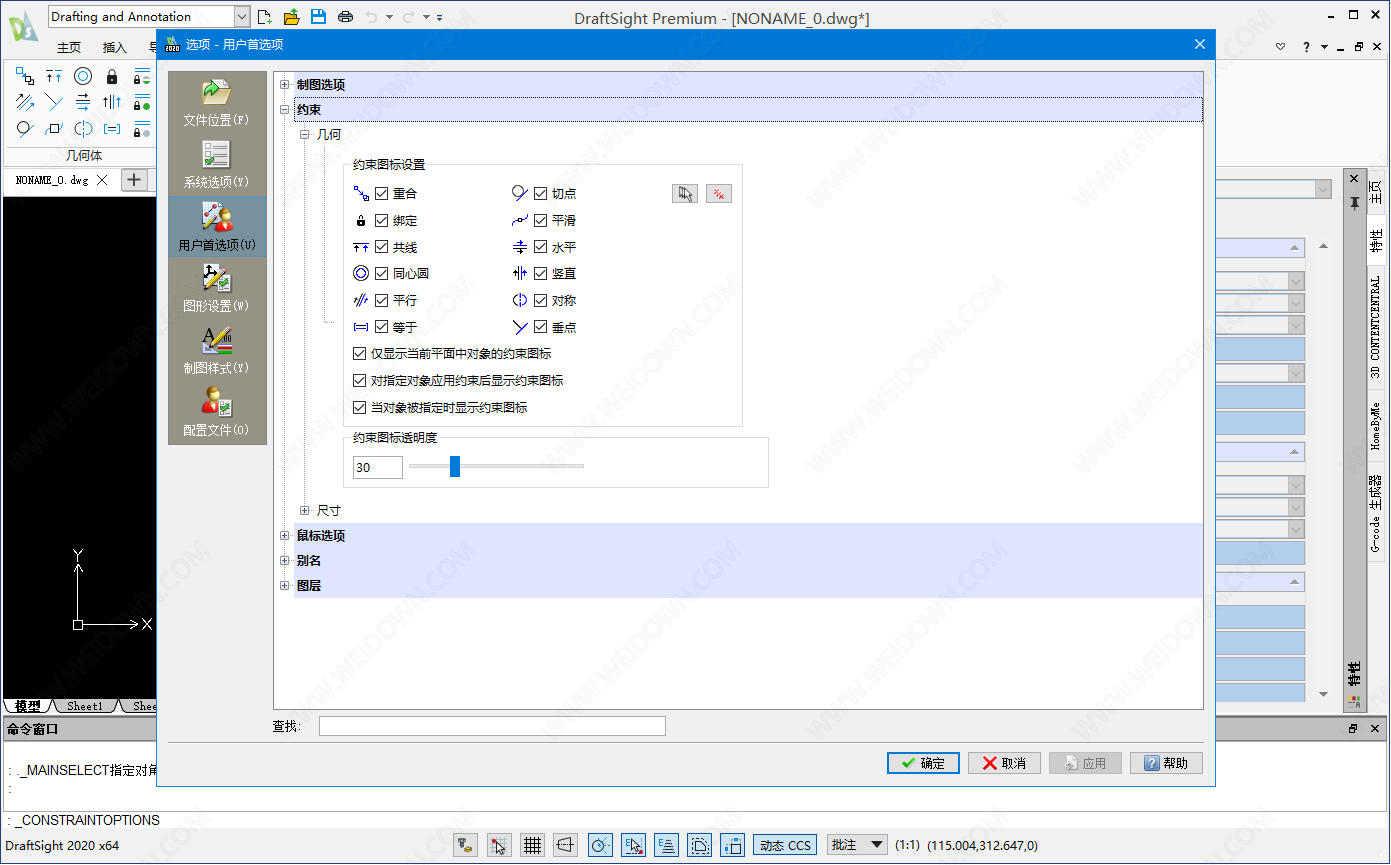Click the Coincident constraint tool in the ribbon
Screen dimensions: 1391x865
25,76
